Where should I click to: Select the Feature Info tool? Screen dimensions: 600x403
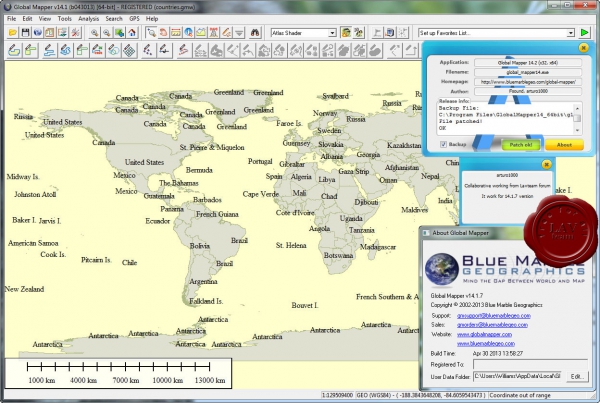pyautogui.click(x=189, y=33)
